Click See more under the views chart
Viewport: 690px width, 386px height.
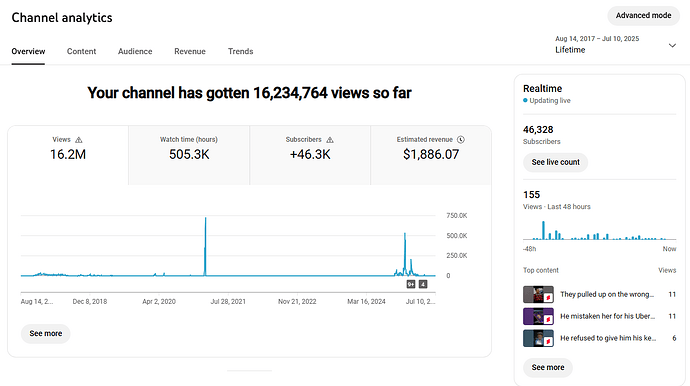point(46,334)
